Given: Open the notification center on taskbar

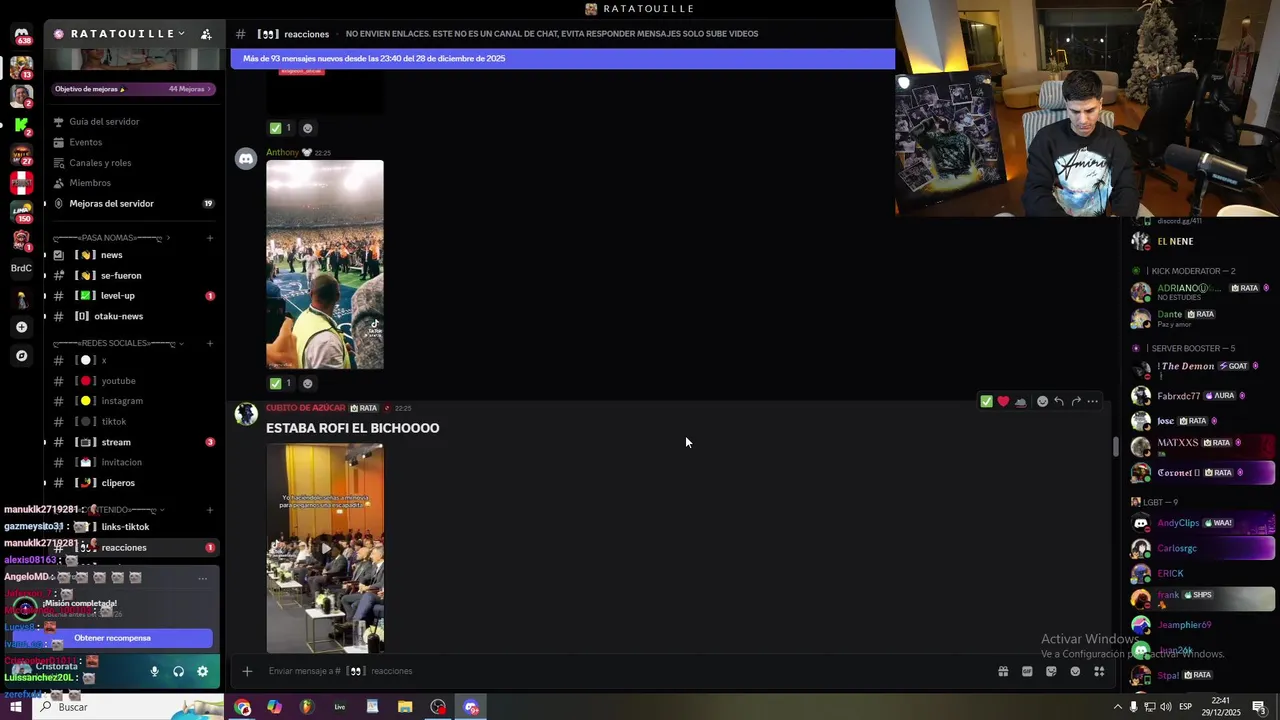Looking at the screenshot, I should coord(1259,707).
